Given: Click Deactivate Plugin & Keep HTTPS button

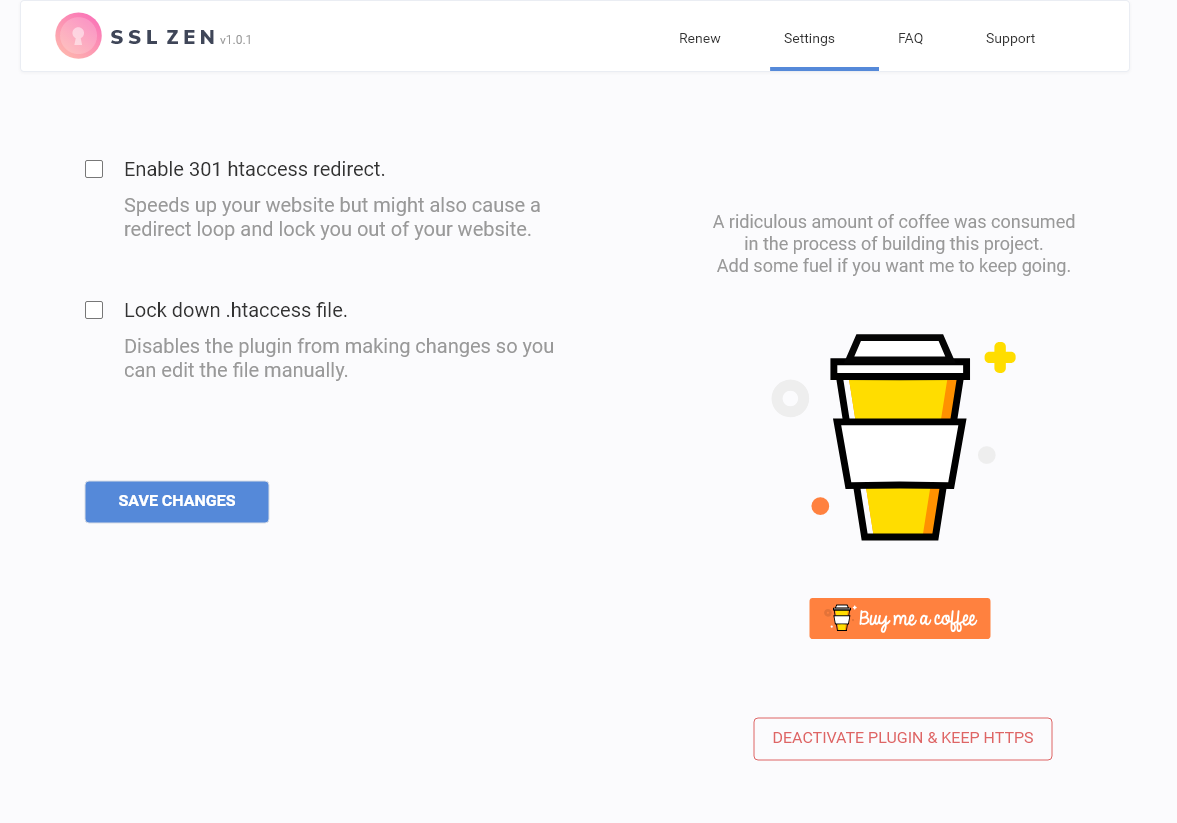Looking at the screenshot, I should (x=902, y=739).
